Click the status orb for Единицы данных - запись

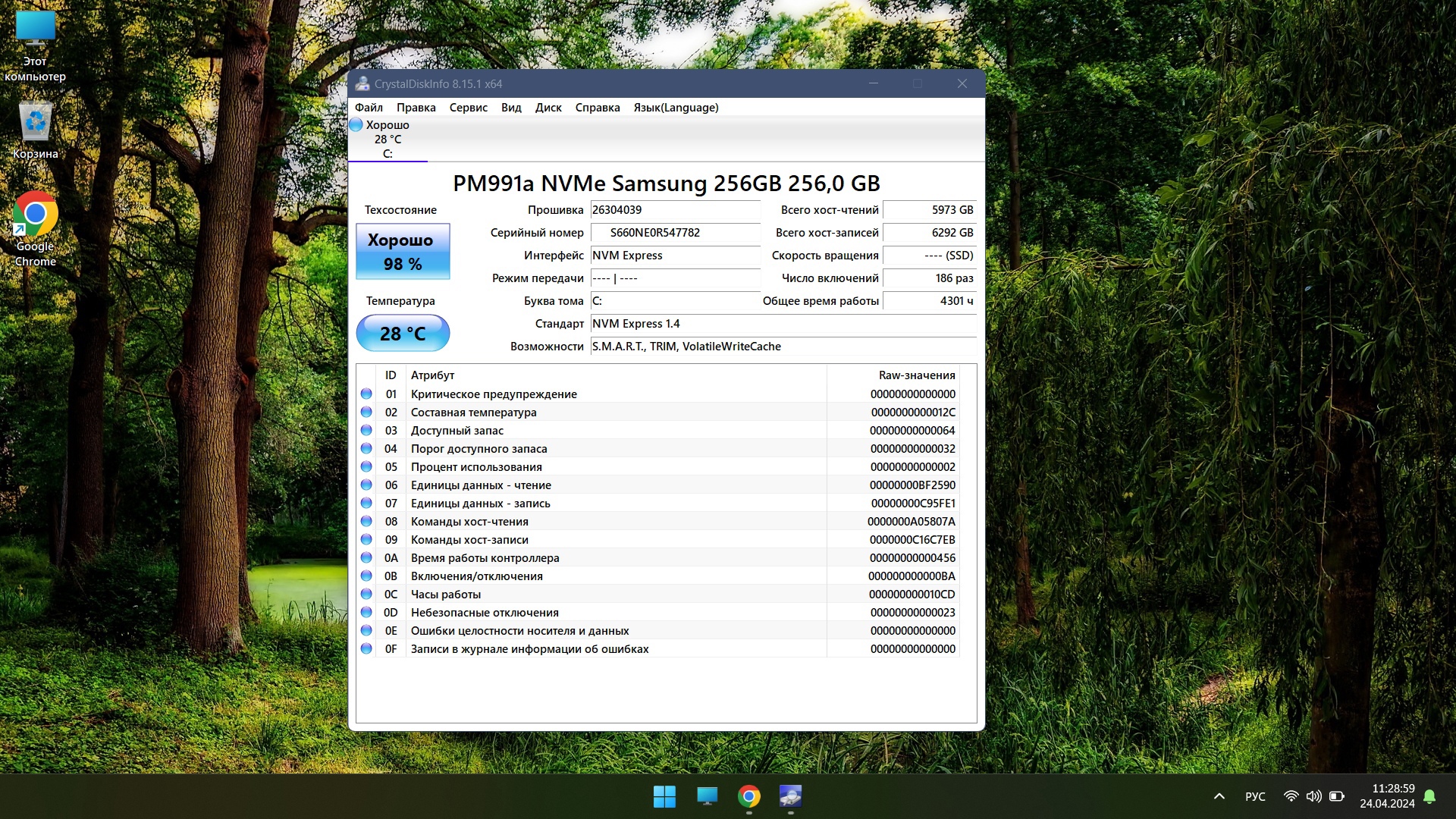tap(366, 503)
